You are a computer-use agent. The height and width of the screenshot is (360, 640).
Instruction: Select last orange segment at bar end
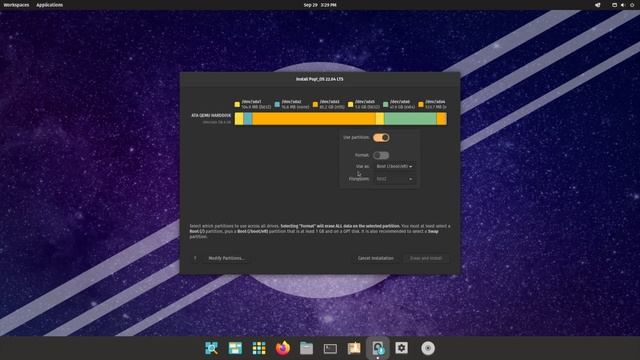(x=442, y=119)
